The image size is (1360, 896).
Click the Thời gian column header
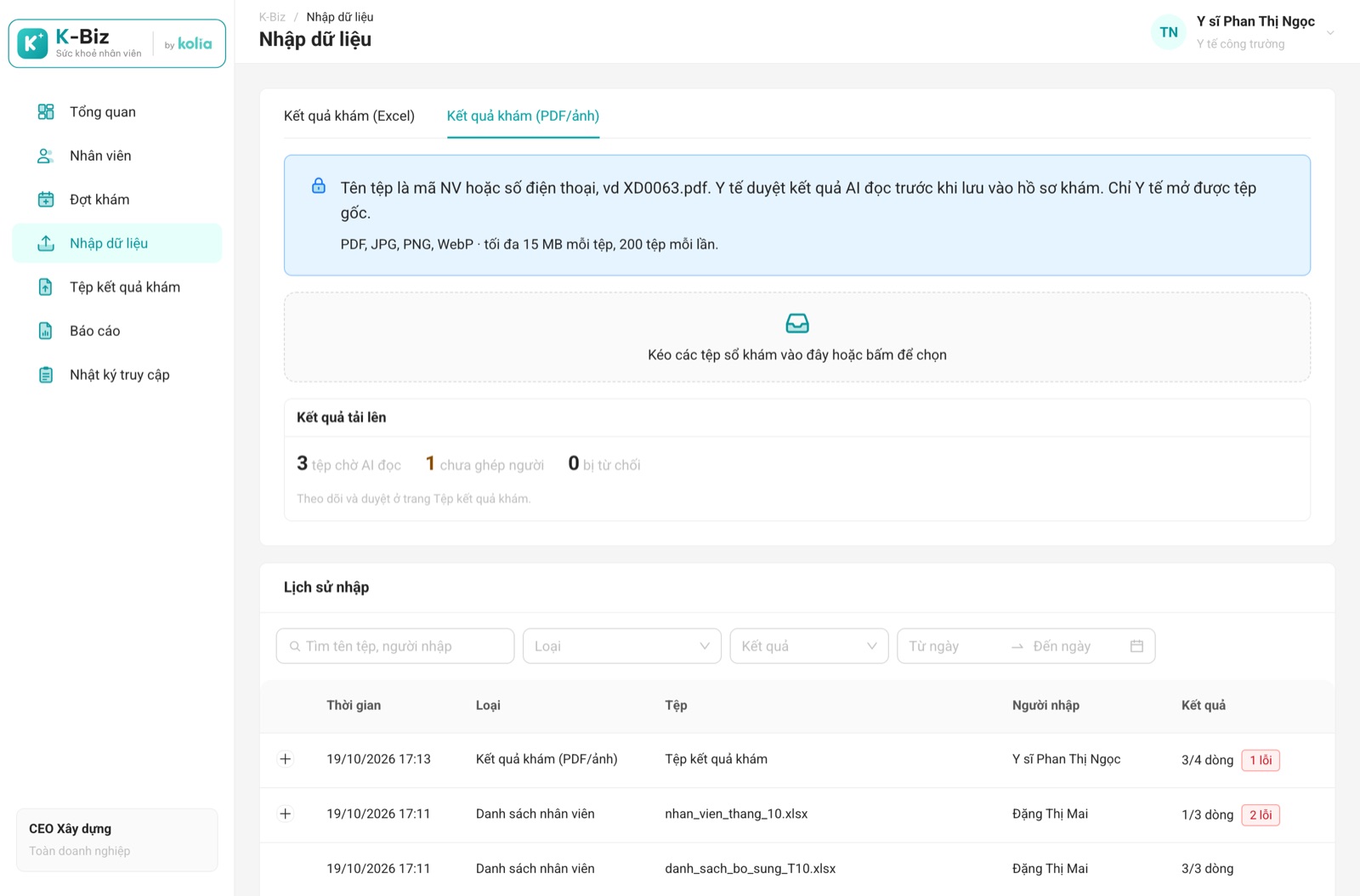354,706
